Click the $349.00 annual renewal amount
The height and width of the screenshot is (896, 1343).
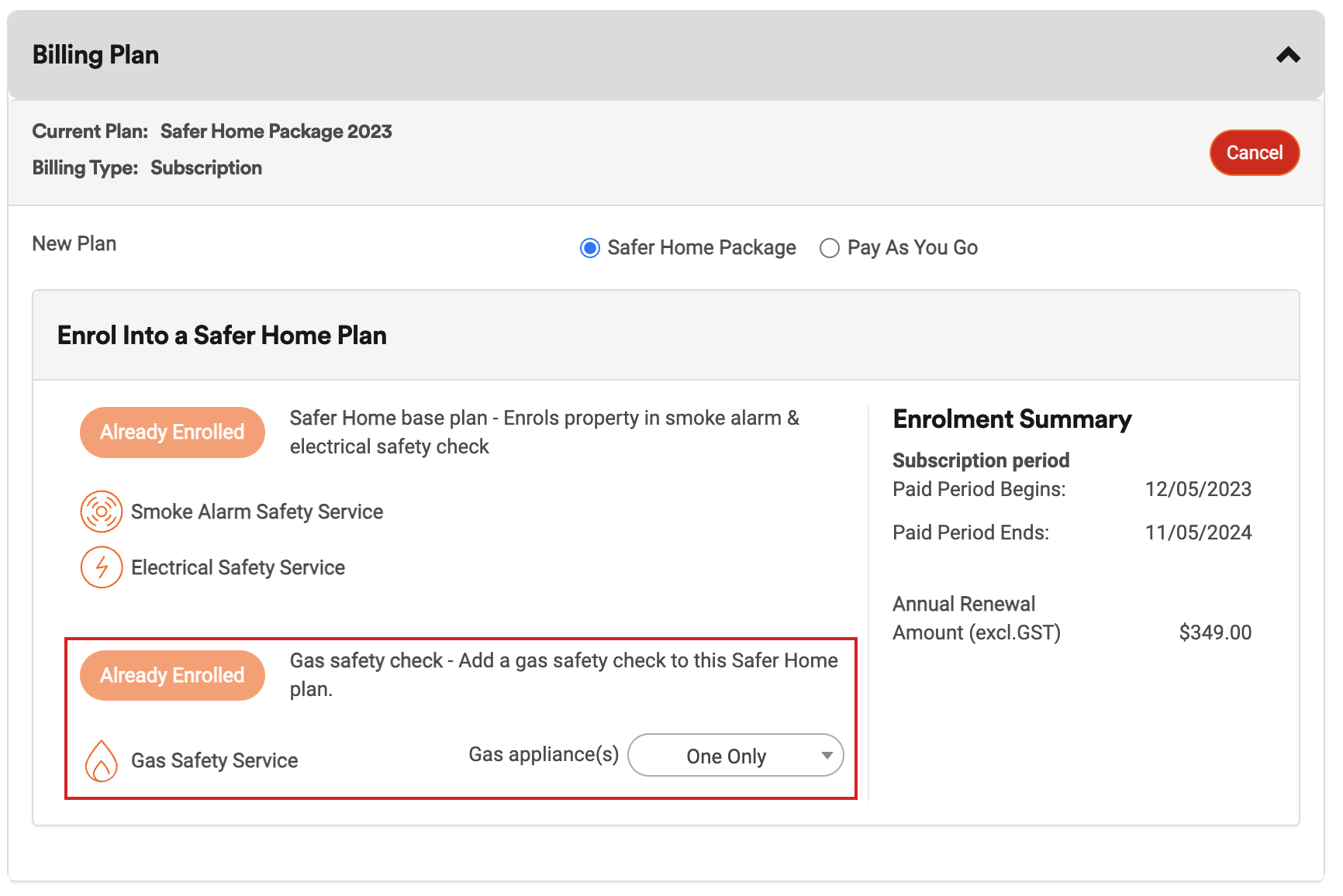[x=1215, y=632]
